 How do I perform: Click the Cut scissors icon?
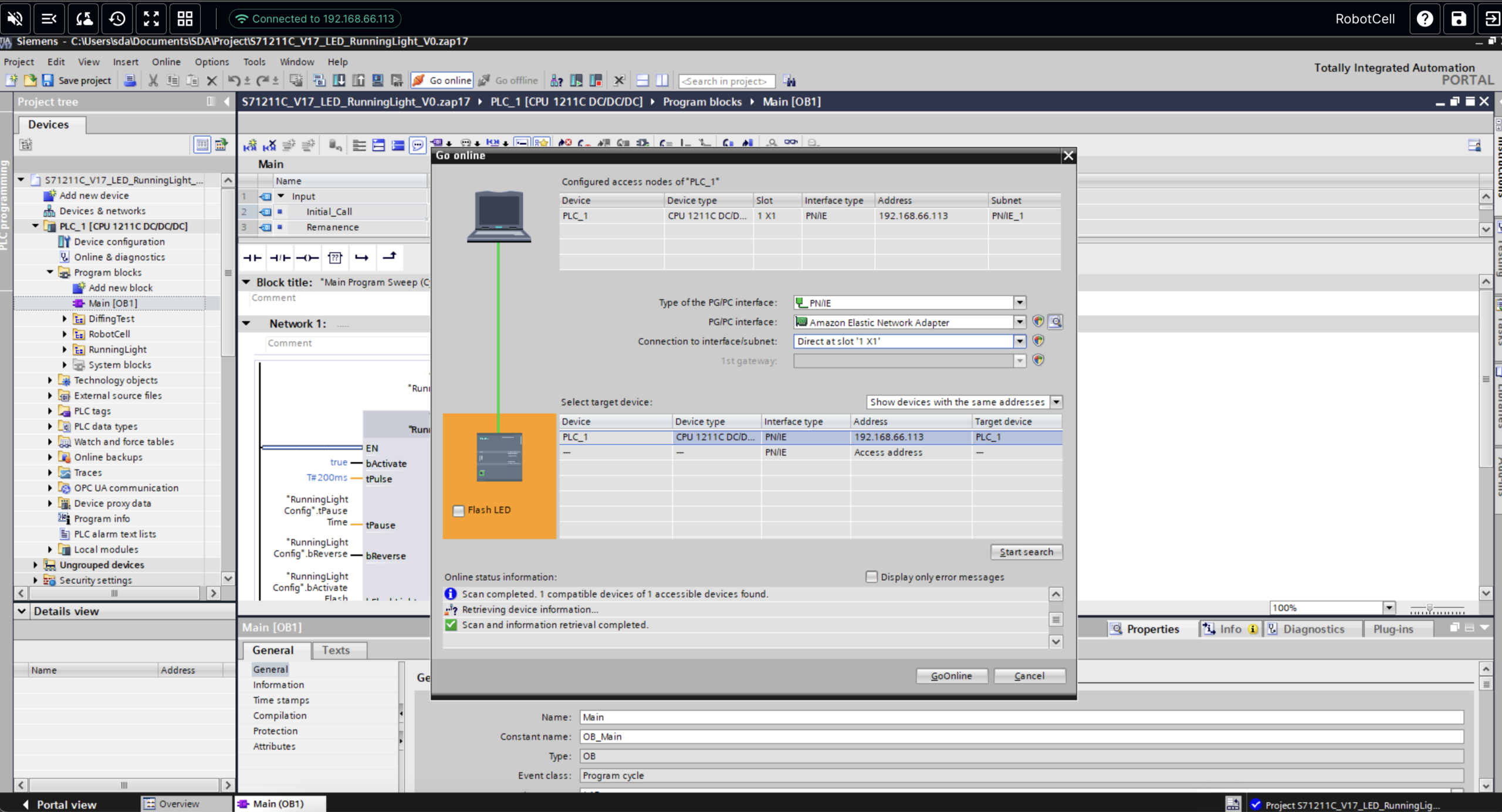(153, 80)
